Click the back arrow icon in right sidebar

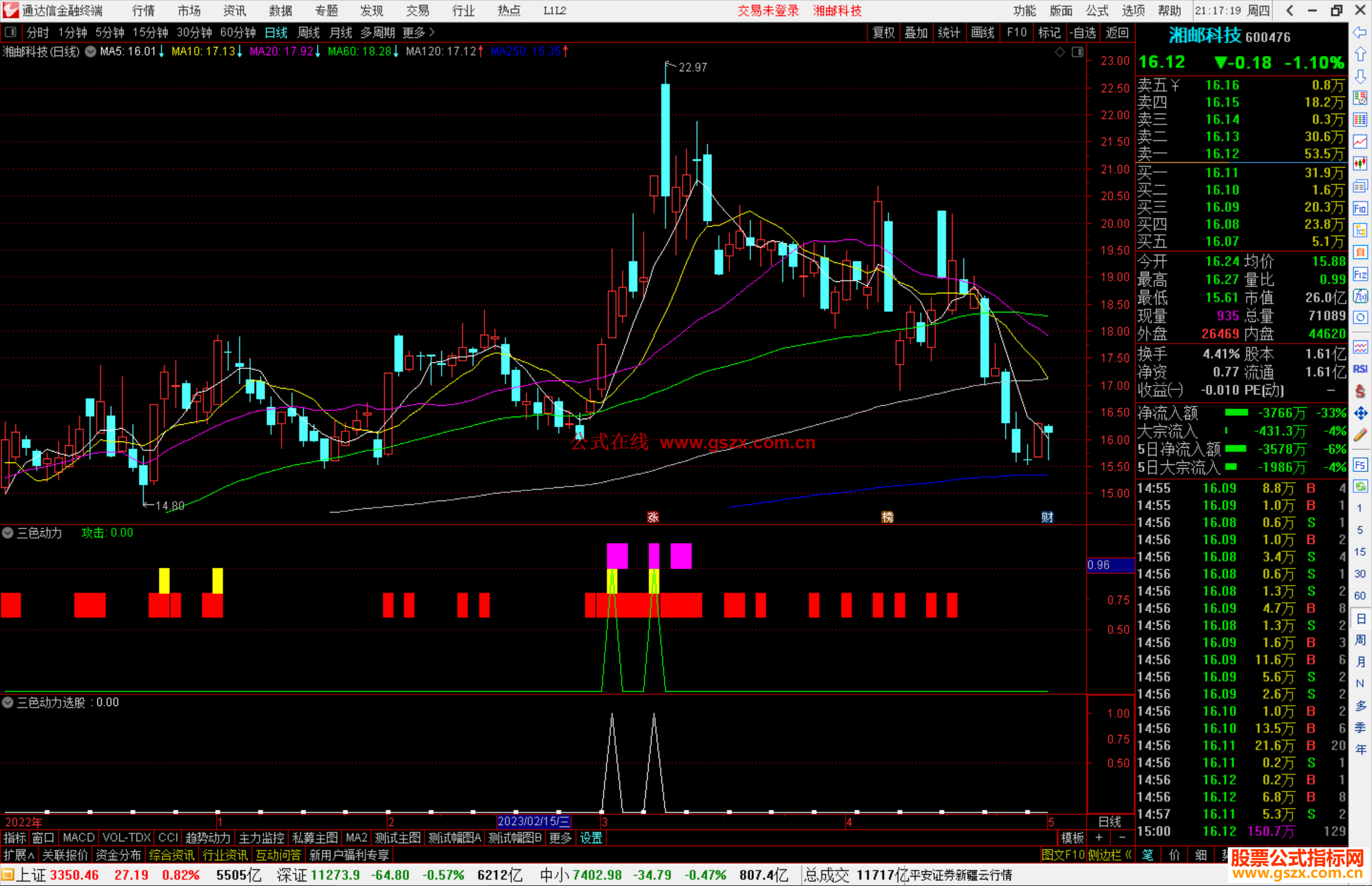tap(1360, 32)
